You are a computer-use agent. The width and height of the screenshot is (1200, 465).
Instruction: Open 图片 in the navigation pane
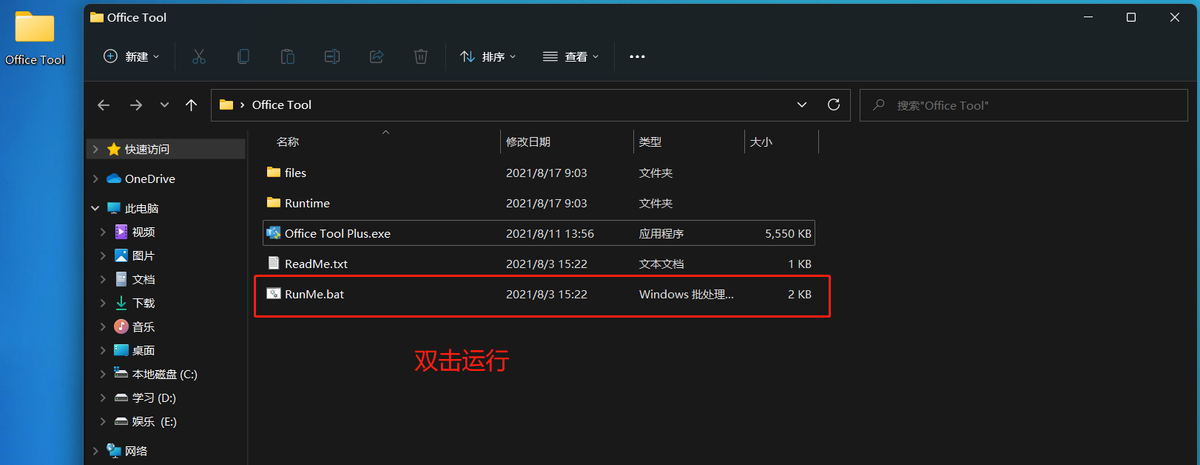tap(143, 256)
